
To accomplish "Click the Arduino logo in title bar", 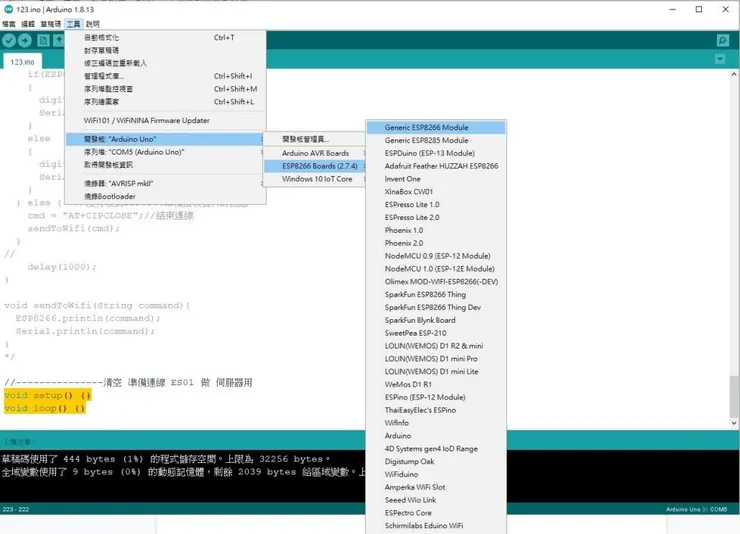I will (x=8, y=9).
